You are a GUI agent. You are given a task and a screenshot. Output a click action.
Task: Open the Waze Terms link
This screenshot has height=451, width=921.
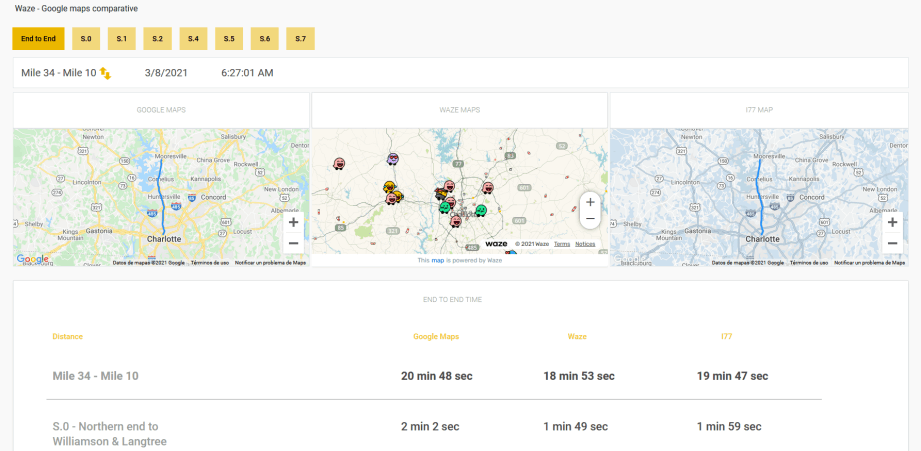562,244
